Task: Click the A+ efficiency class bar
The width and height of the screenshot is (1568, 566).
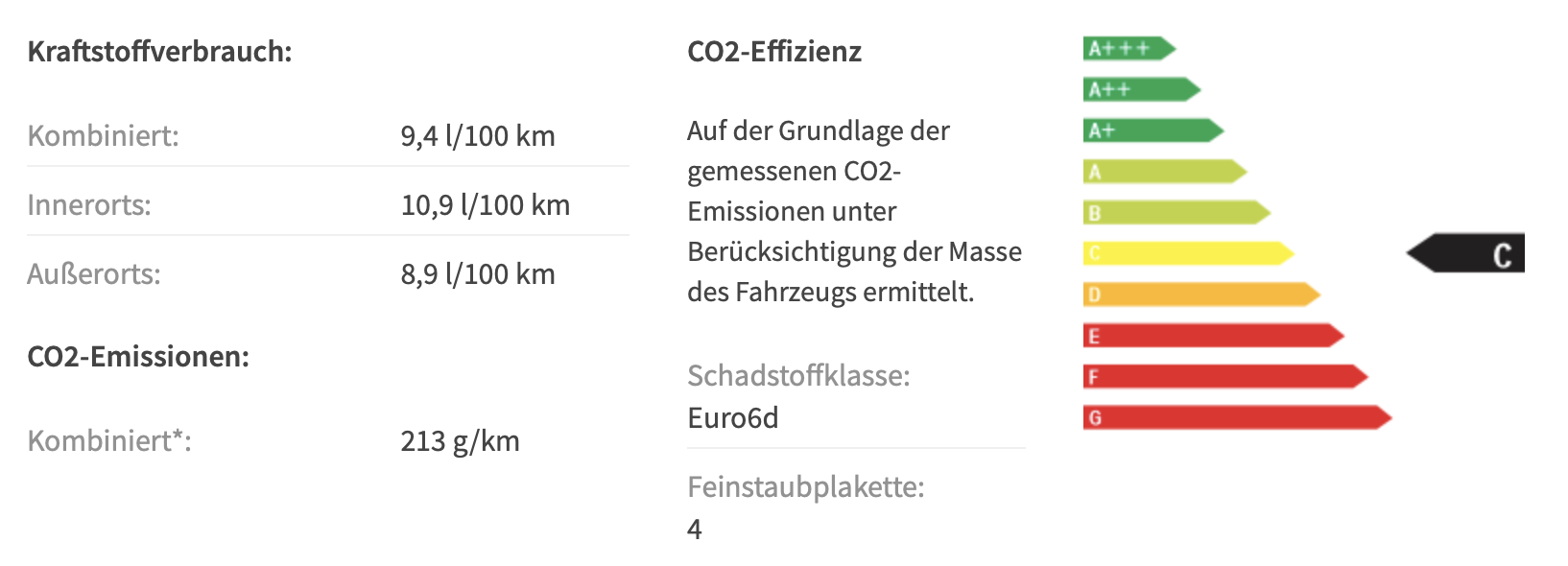Action: (1153, 130)
